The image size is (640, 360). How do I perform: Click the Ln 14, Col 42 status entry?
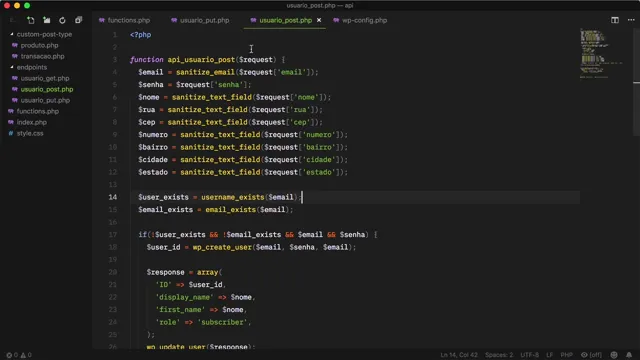[x=459, y=355]
